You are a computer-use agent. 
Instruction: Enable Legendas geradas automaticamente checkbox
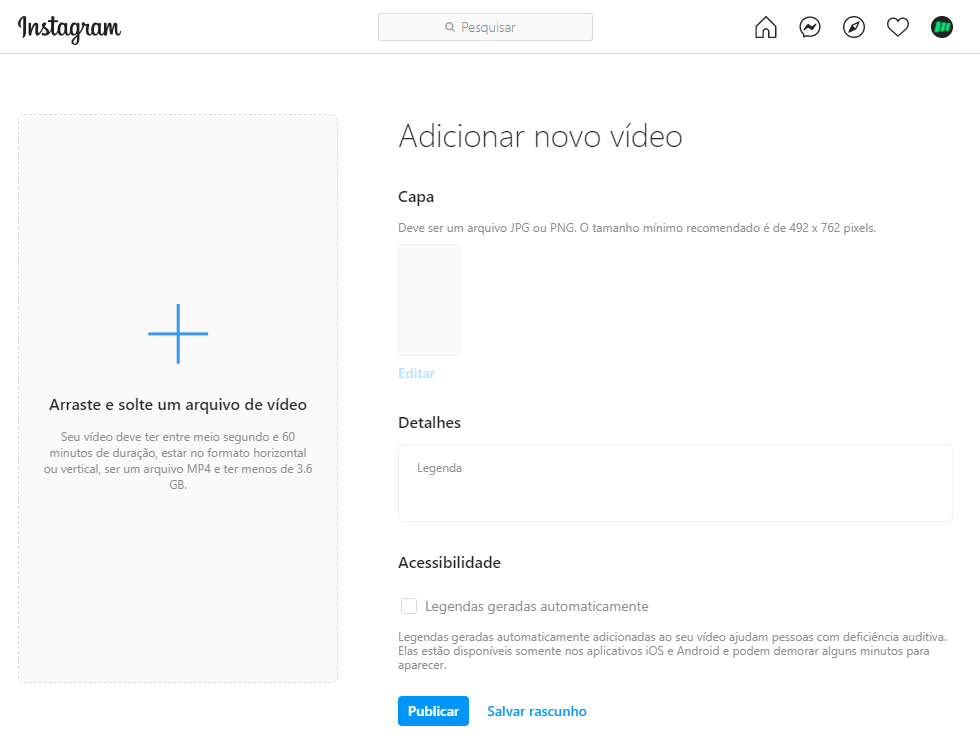pos(409,606)
